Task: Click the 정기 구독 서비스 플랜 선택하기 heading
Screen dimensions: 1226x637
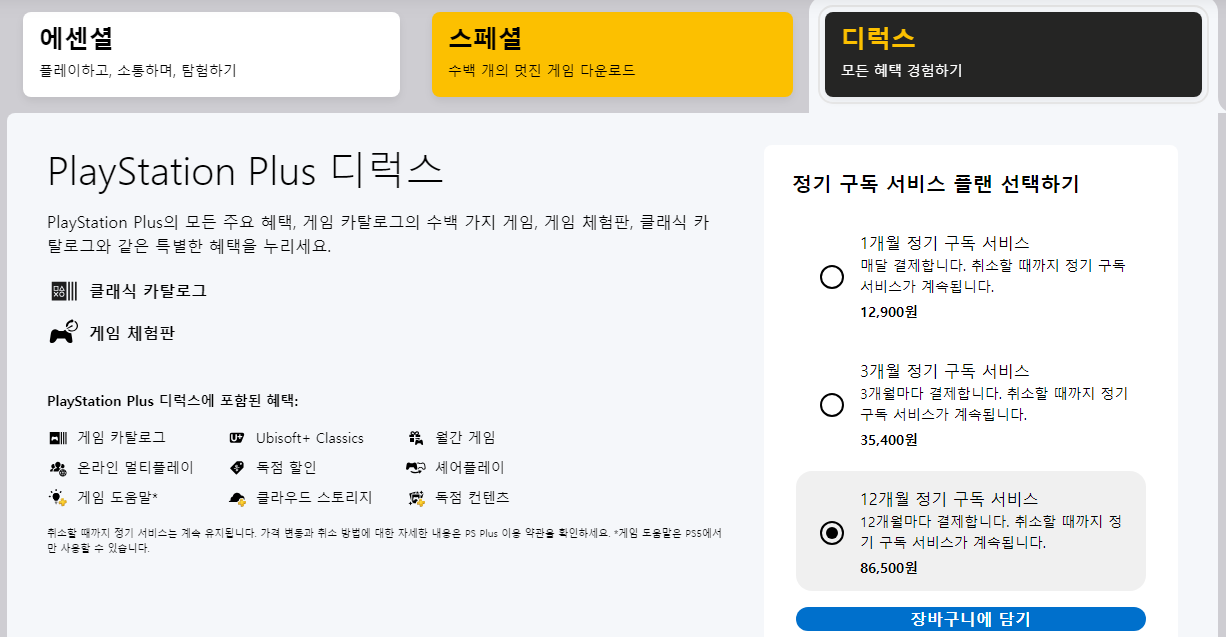Action: pyautogui.click(x=935, y=184)
